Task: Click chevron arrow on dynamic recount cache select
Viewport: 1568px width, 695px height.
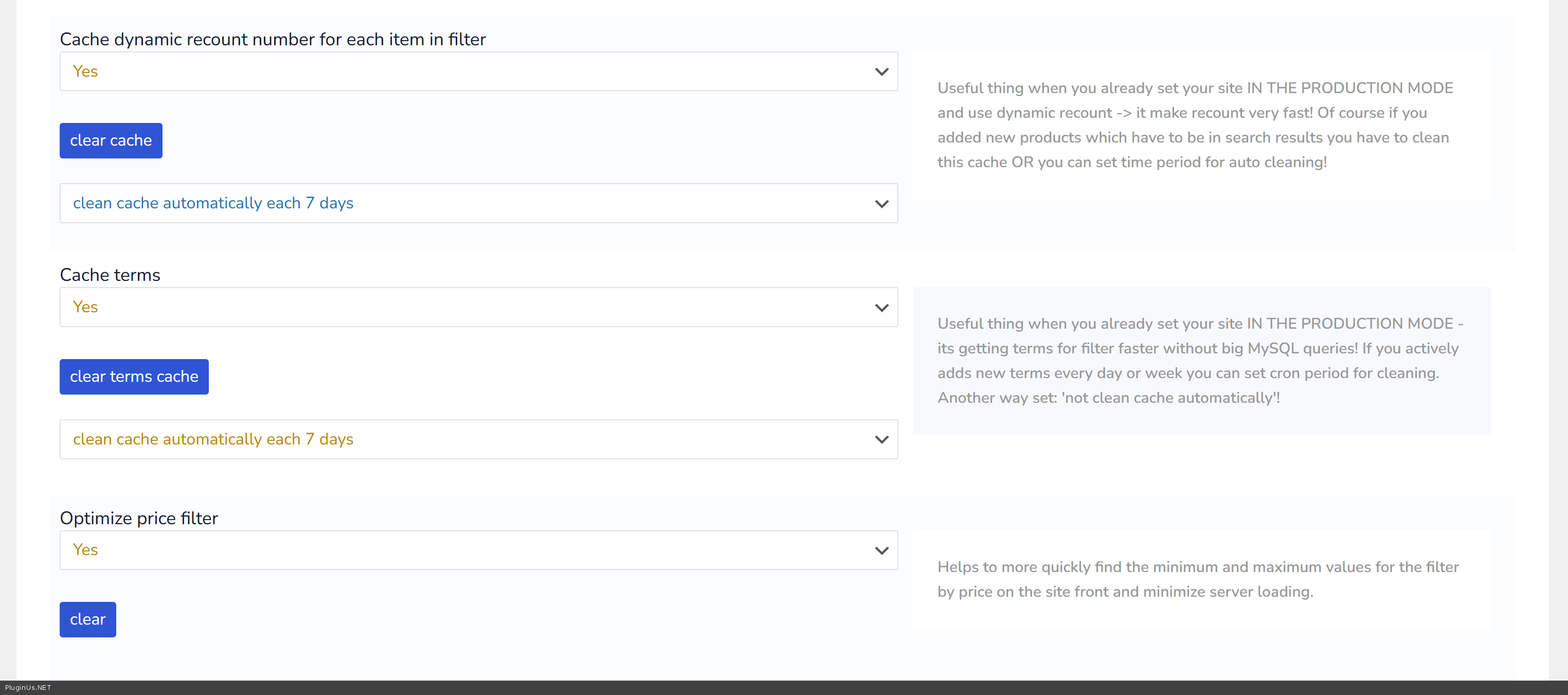Action: coord(881,72)
